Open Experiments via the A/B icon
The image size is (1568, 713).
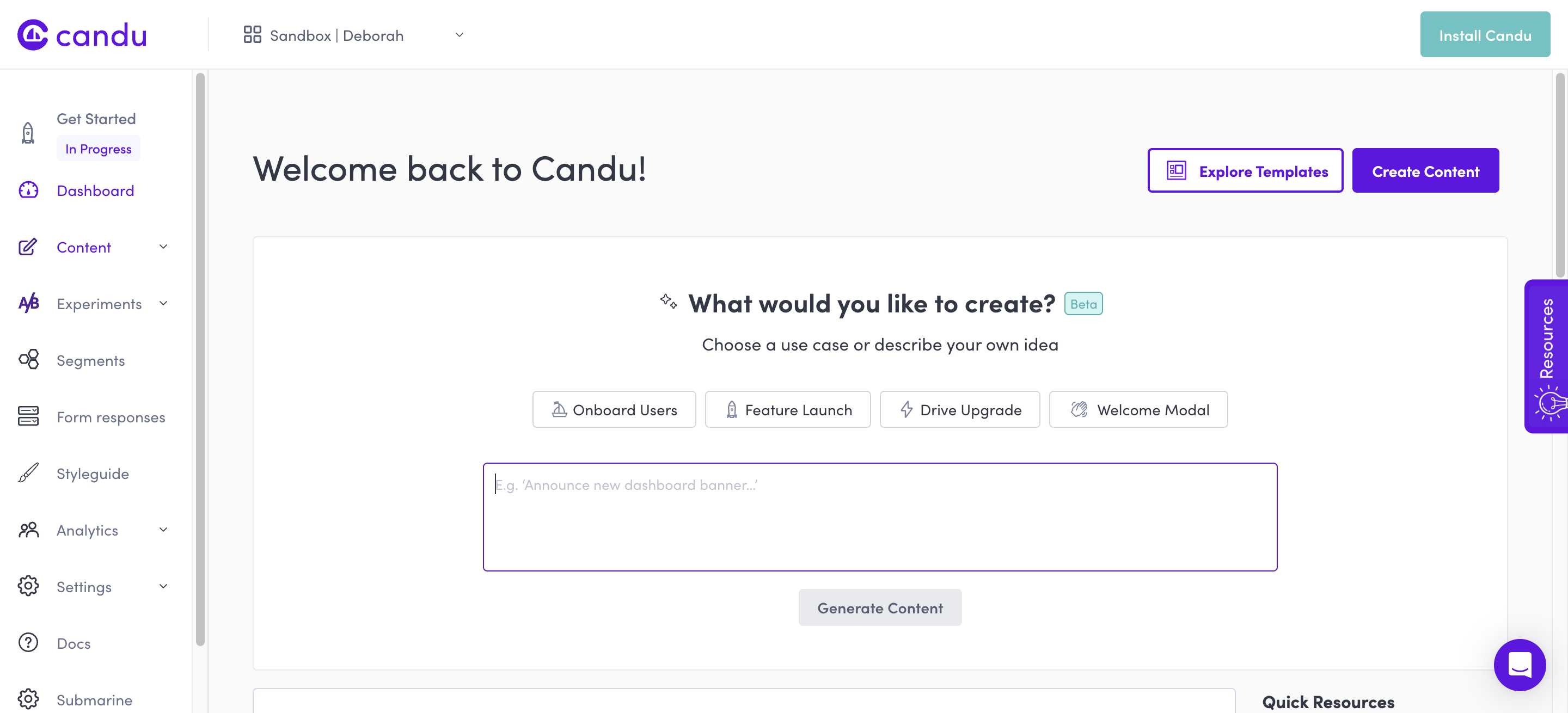(27, 304)
